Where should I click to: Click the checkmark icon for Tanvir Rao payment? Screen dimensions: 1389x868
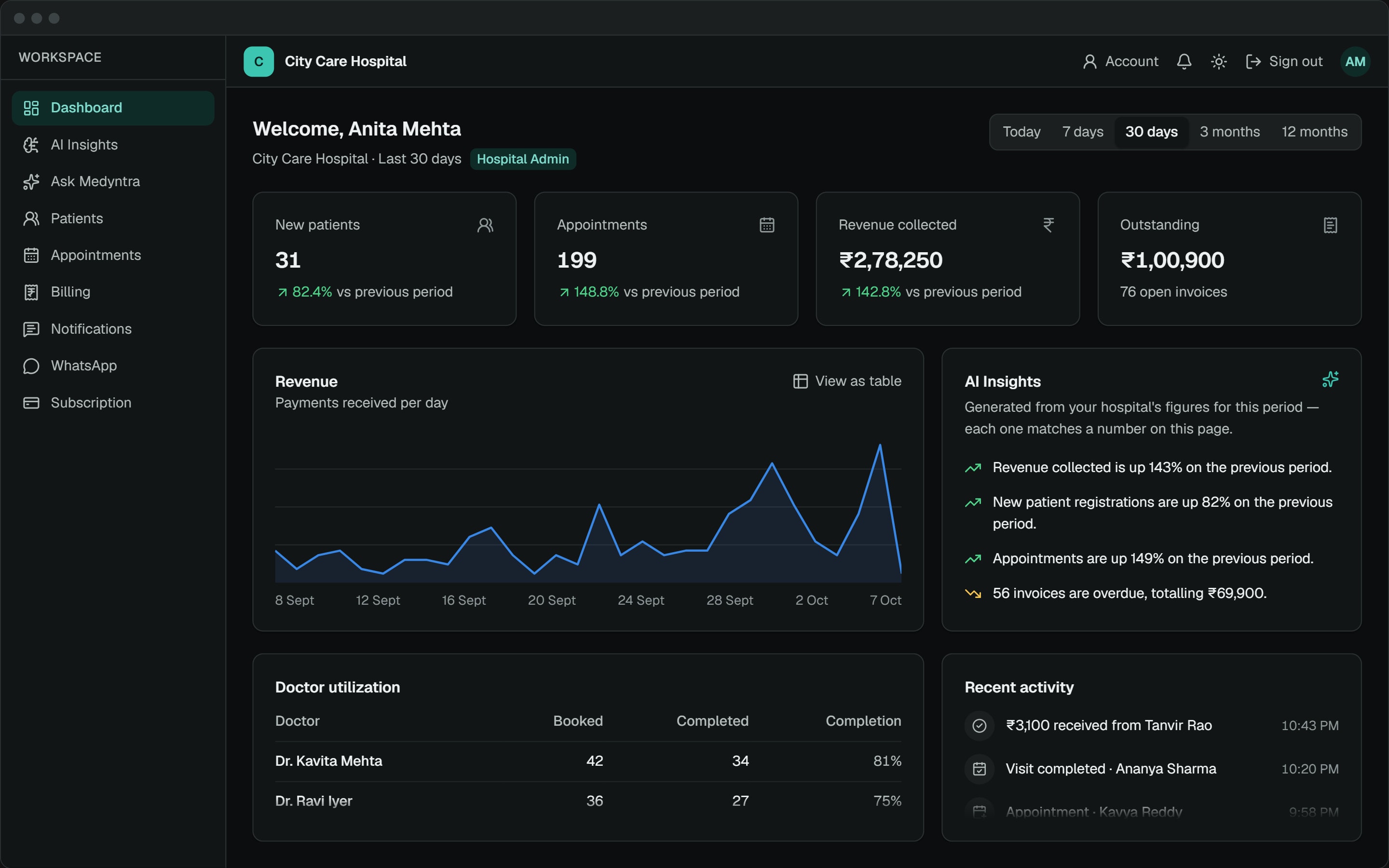pos(979,726)
